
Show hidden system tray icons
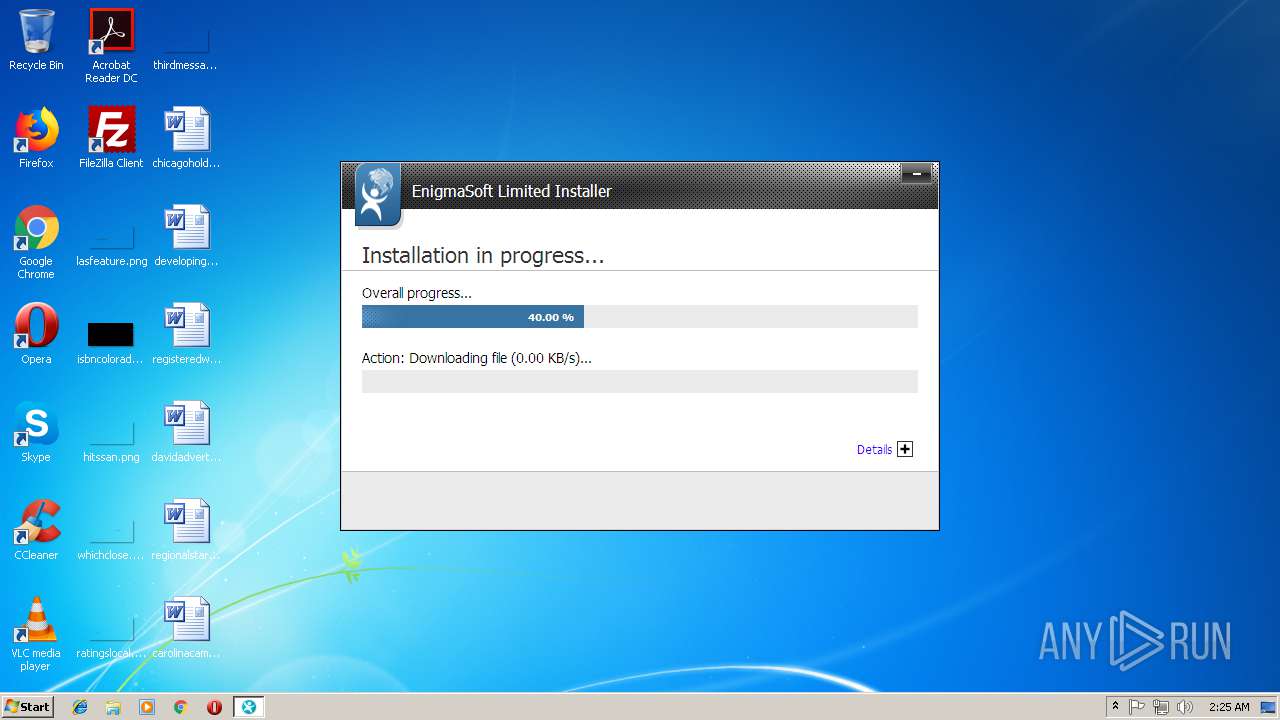(x=1115, y=707)
